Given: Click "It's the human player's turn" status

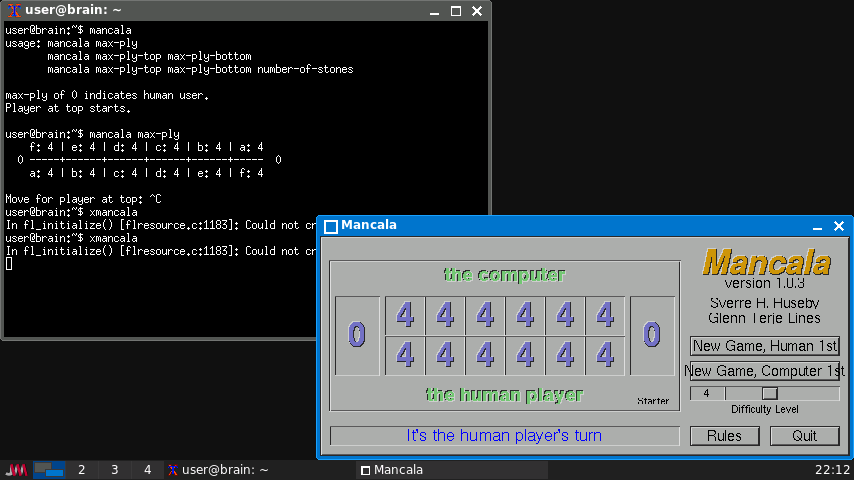Looking at the screenshot, I should pos(504,436).
